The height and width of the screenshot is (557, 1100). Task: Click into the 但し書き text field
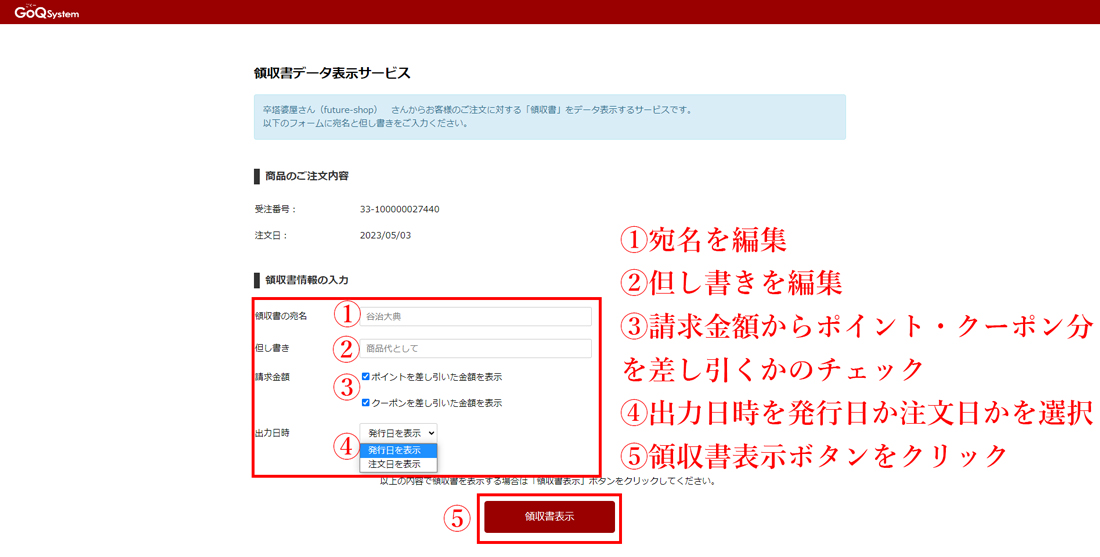click(x=475, y=348)
